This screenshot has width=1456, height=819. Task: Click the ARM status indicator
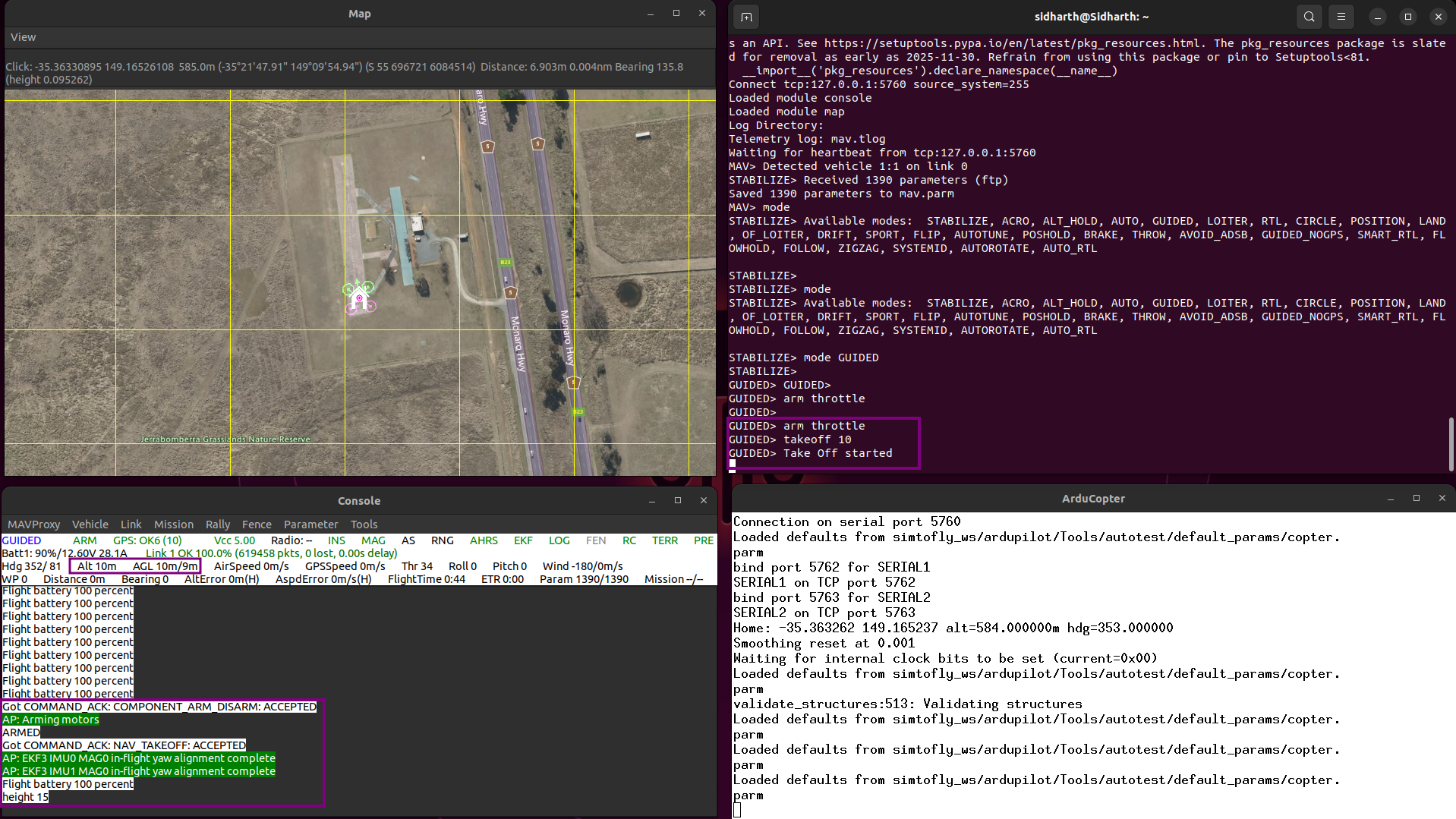click(85, 540)
